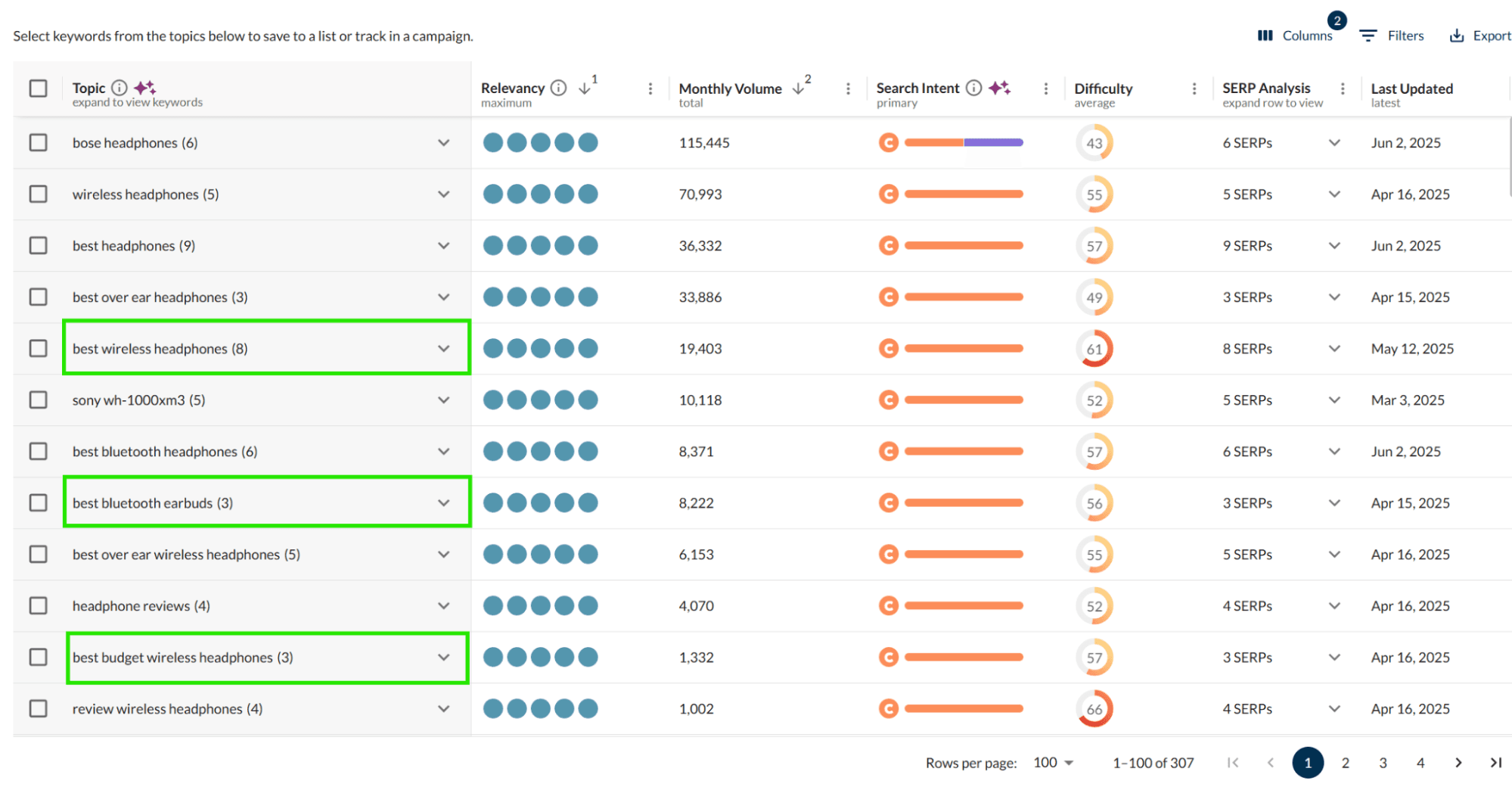Open the rows per page dropdown
Screen dimensions: 1512x790
pyautogui.click(x=1052, y=762)
